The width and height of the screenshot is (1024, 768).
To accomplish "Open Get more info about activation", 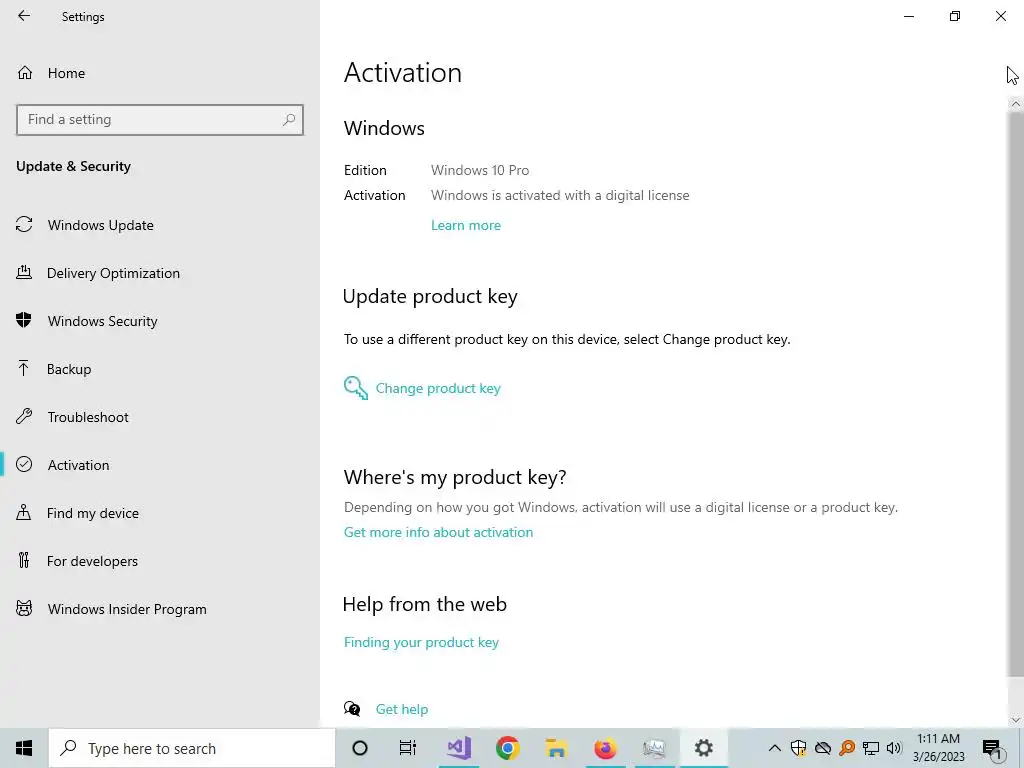I will (438, 532).
